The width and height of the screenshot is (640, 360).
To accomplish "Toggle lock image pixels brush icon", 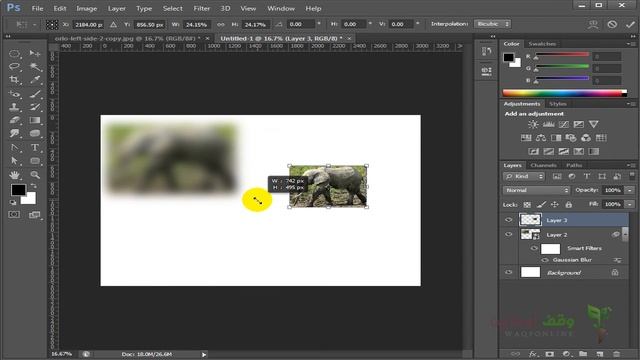I will pos(541,204).
